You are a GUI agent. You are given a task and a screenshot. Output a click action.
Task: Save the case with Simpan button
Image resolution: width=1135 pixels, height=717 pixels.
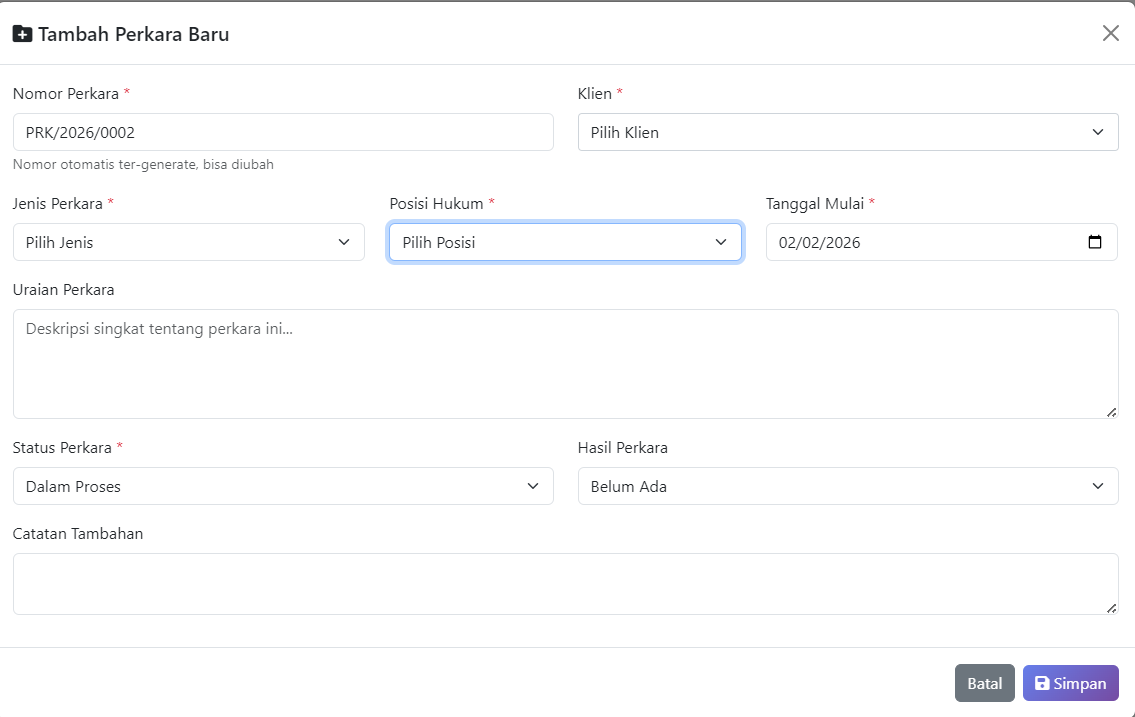[1071, 683]
